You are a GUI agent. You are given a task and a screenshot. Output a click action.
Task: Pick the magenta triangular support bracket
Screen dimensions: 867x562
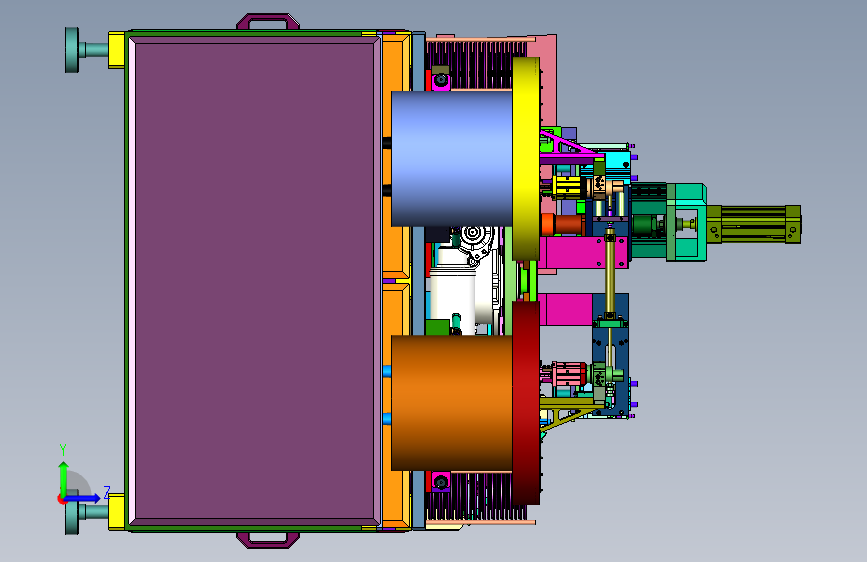570,147
